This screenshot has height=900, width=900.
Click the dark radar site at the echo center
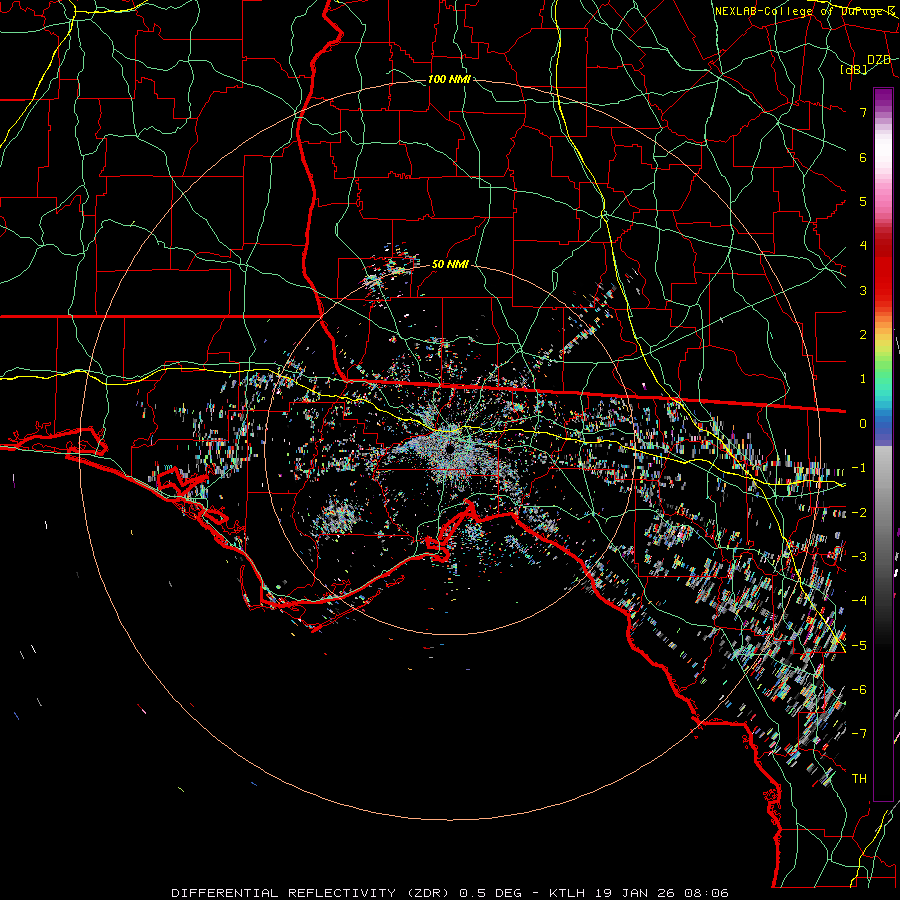451,449
